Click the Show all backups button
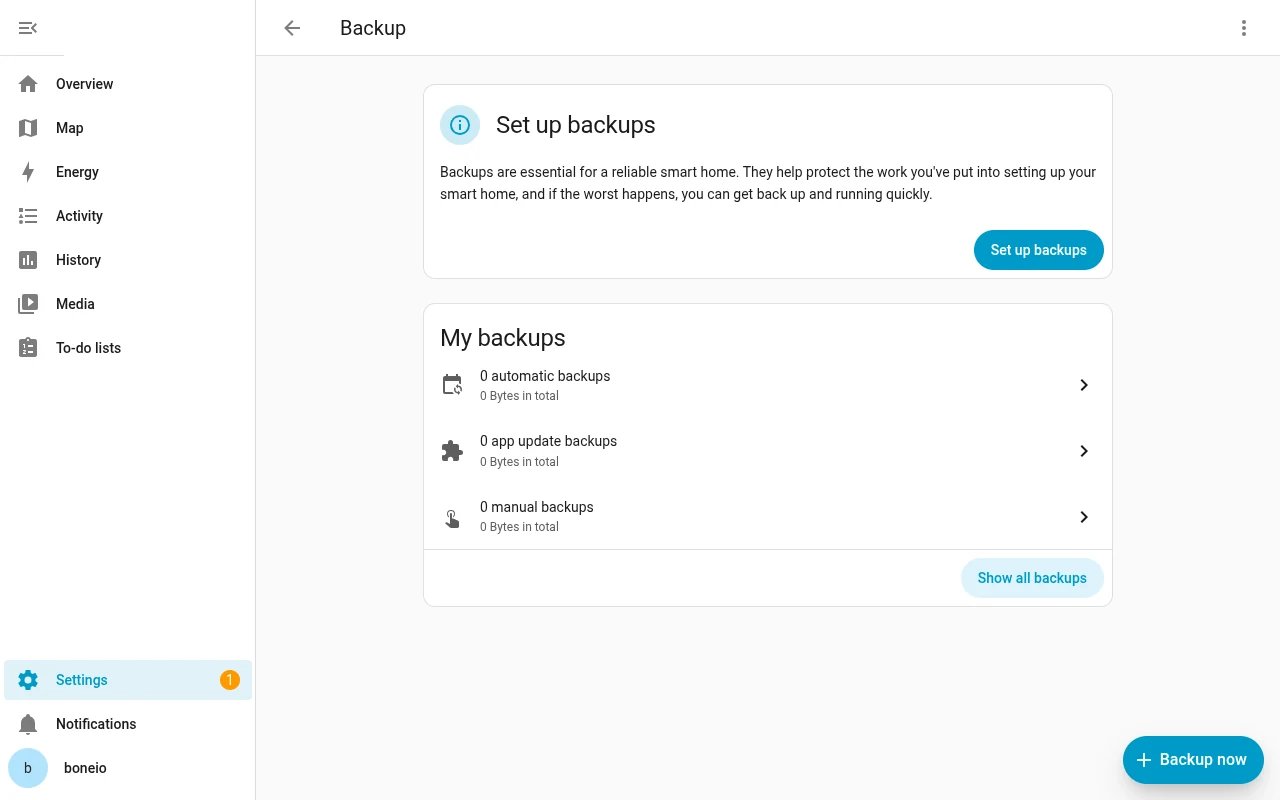The width and height of the screenshot is (1280, 800). coord(1032,578)
